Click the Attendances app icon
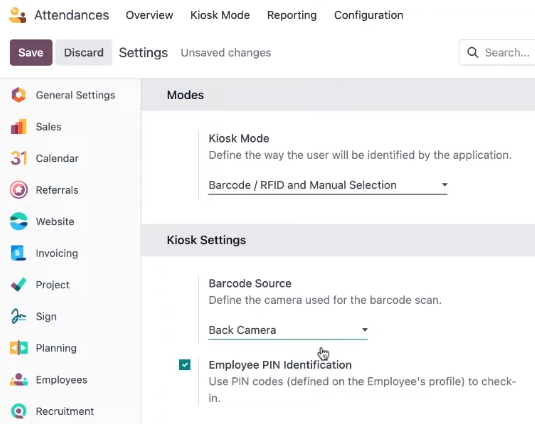The image size is (535, 424). [17, 15]
